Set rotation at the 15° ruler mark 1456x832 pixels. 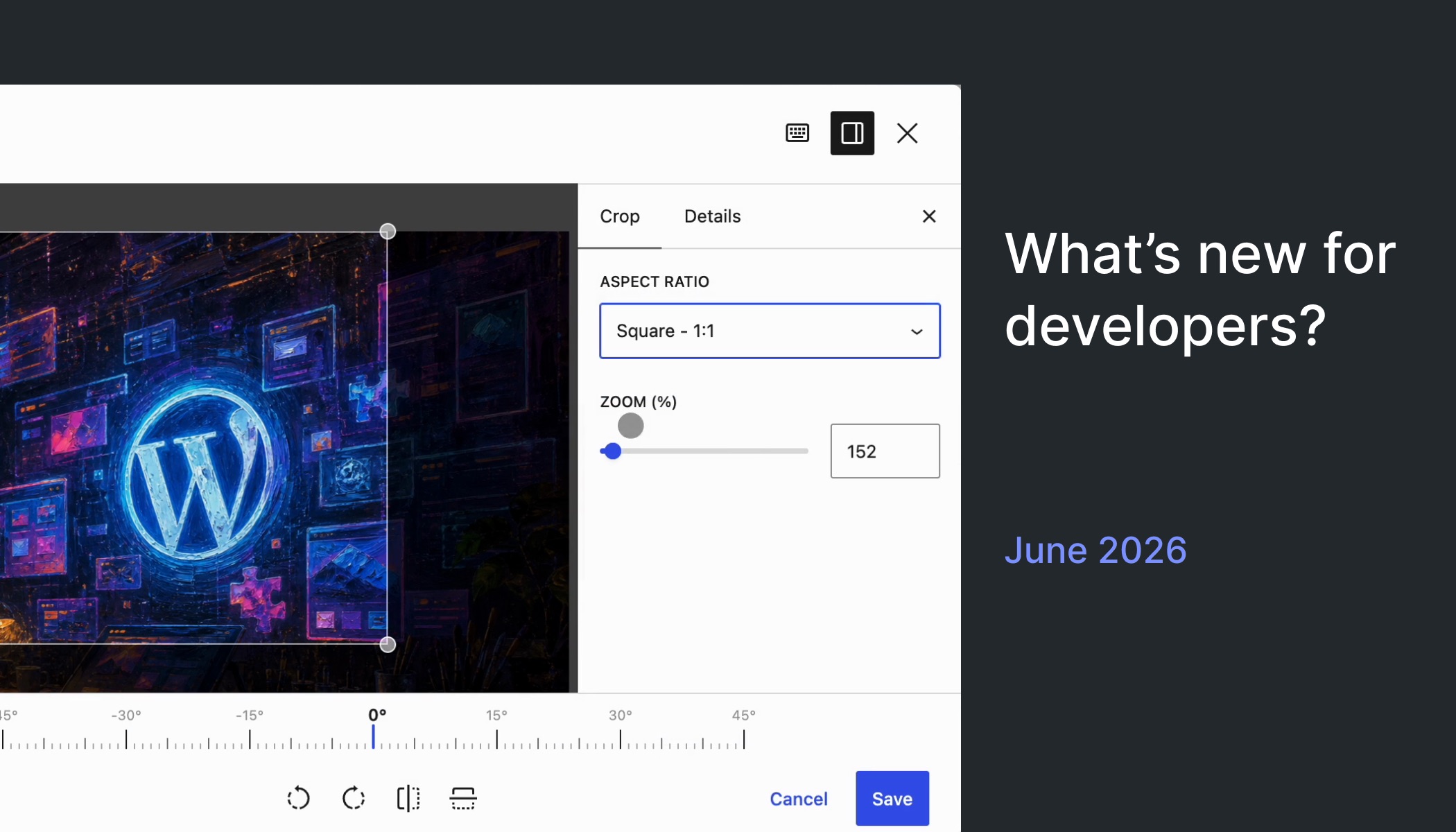pos(496,738)
